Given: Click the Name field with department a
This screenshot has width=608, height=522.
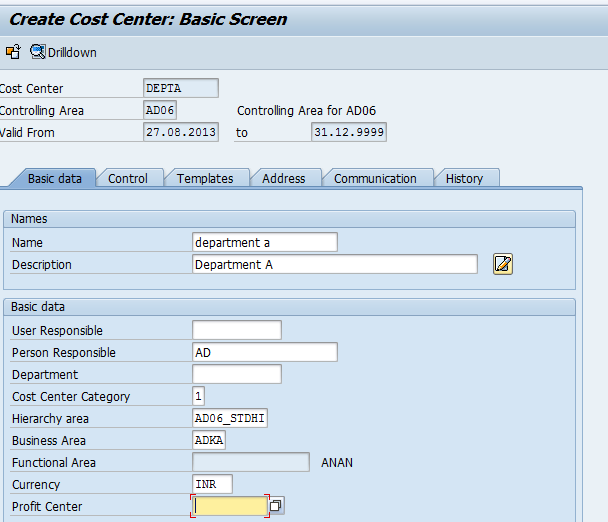Looking at the screenshot, I should pyautogui.click(x=265, y=242).
